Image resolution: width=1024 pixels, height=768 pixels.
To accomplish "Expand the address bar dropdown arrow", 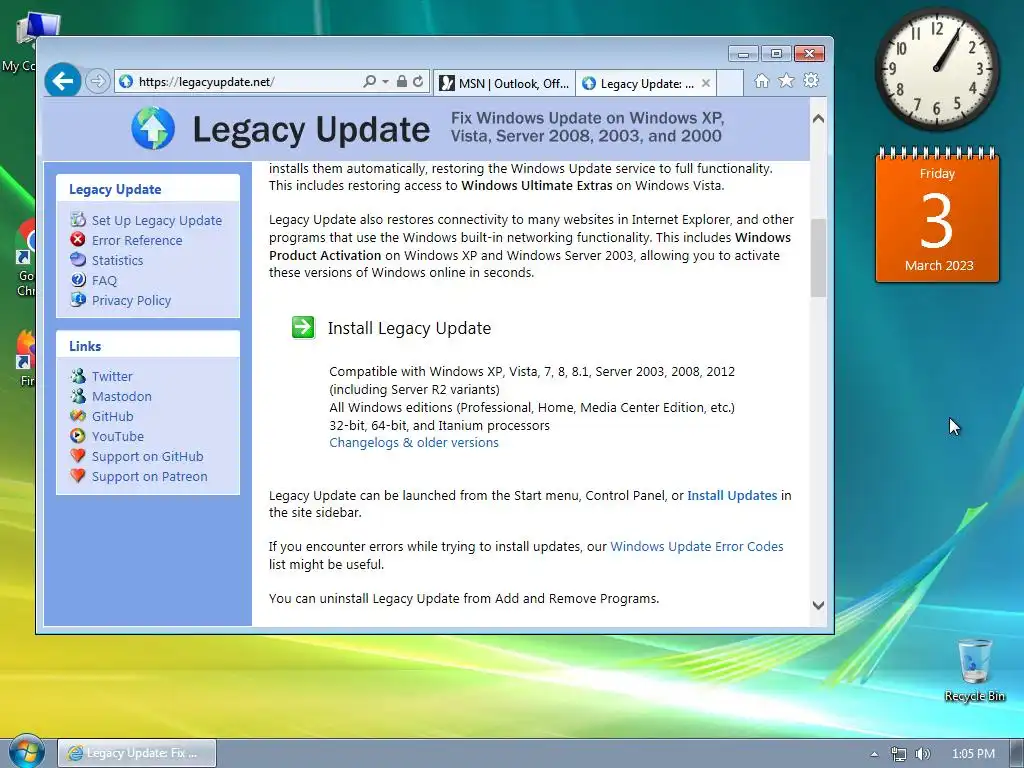I will coord(385,82).
